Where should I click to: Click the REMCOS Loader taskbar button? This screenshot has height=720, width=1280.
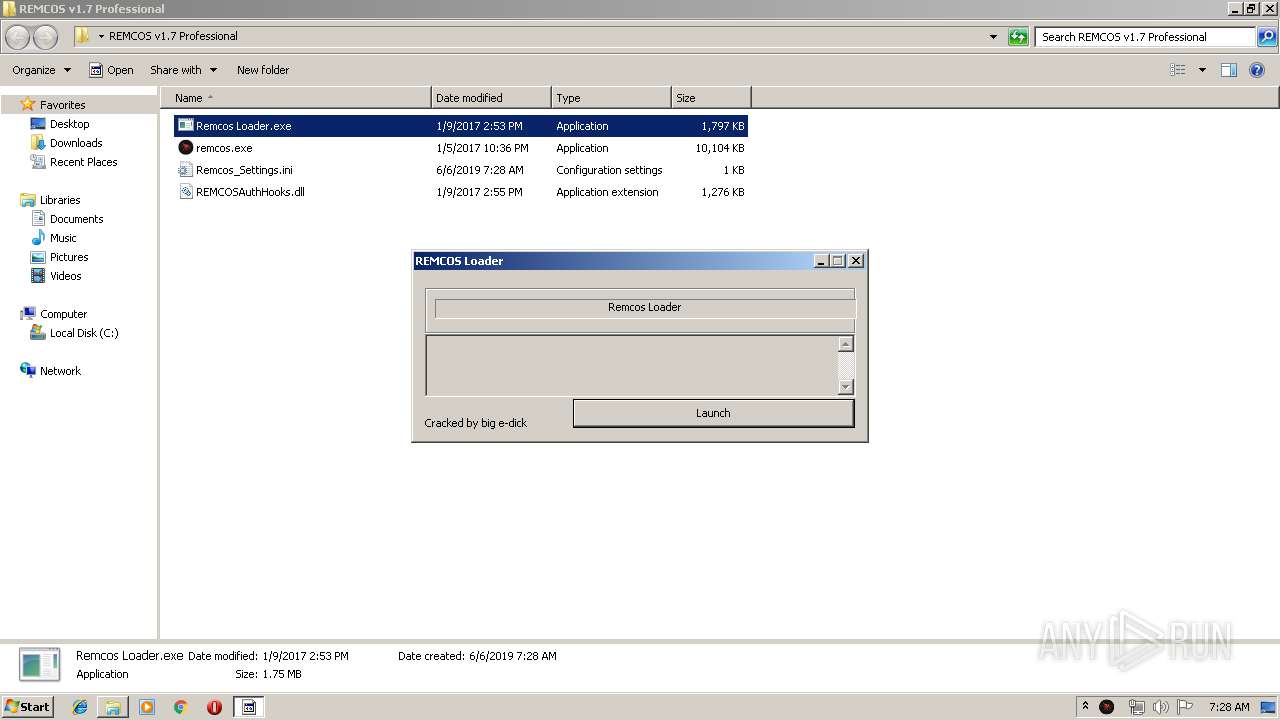tap(249, 707)
